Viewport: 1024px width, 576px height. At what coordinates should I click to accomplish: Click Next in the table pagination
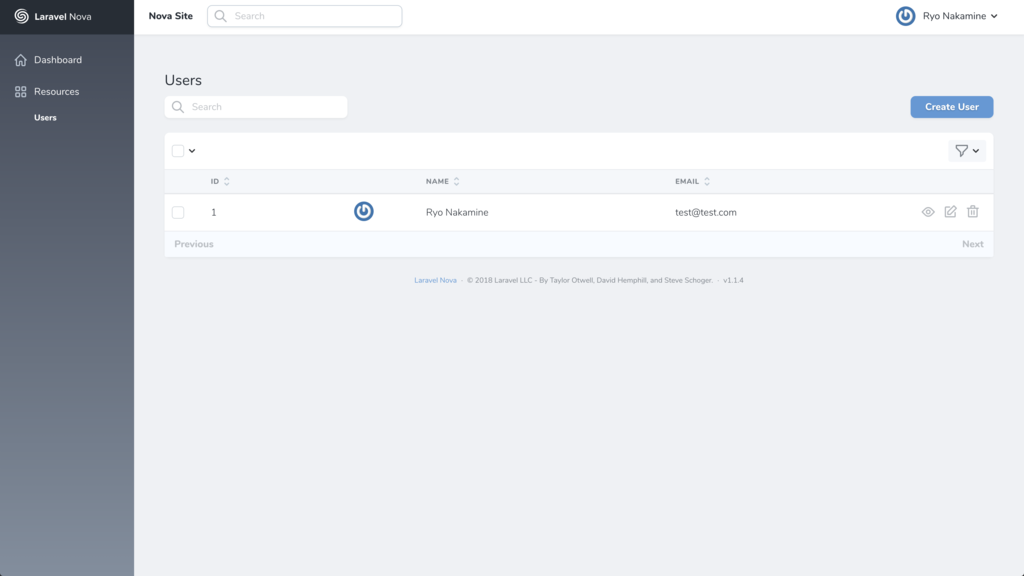tap(971, 243)
